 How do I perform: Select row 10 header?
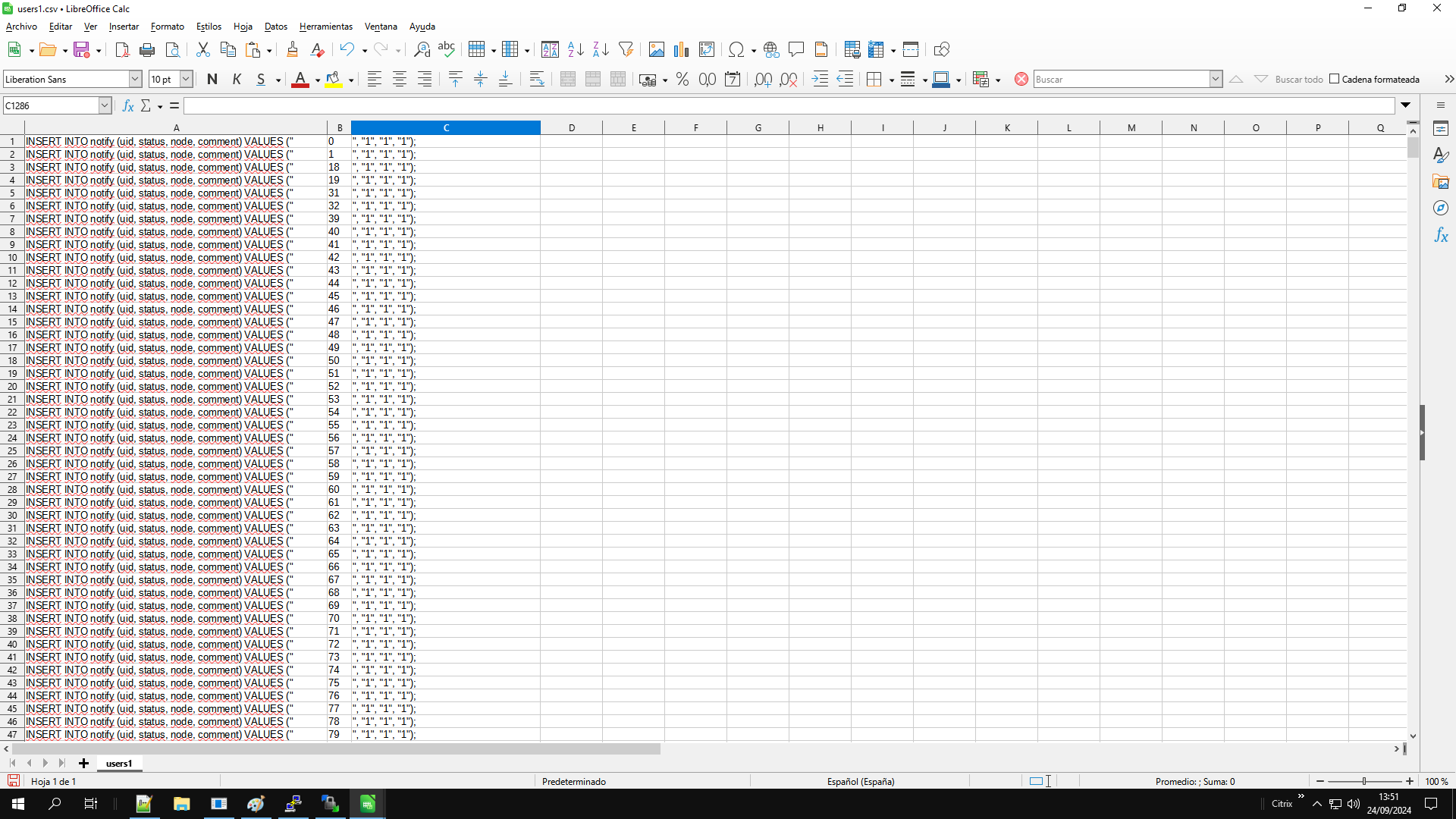pyautogui.click(x=12, y=258)
